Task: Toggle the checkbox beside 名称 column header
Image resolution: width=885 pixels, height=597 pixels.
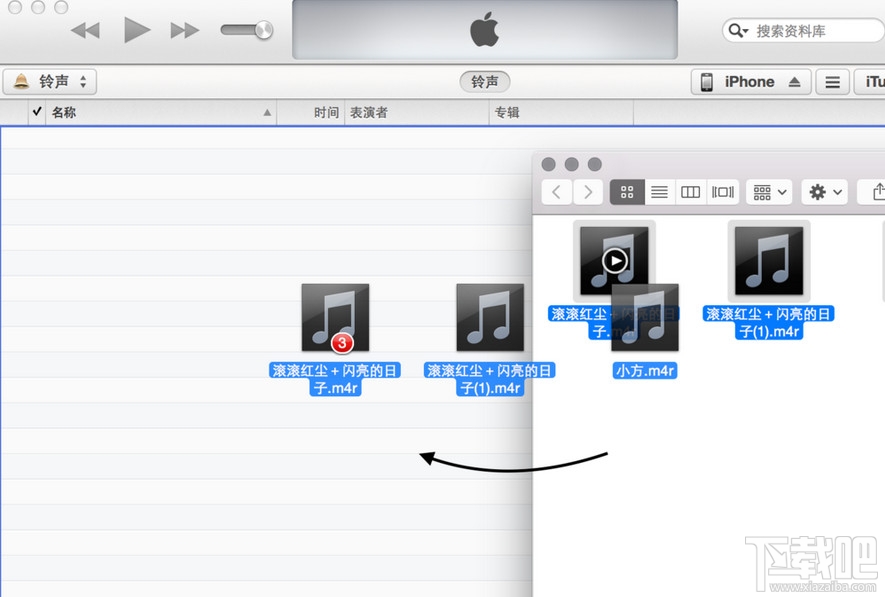Action: (36, 112)
